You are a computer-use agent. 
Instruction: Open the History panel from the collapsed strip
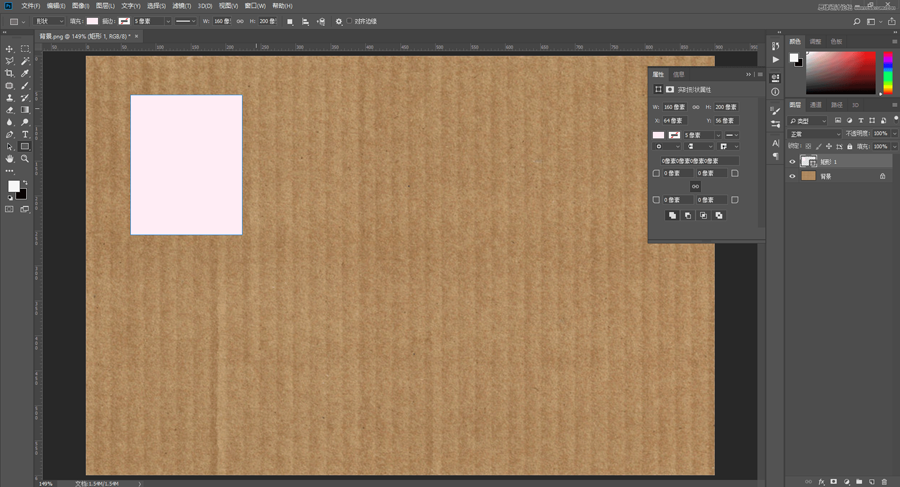coord(775,46)
